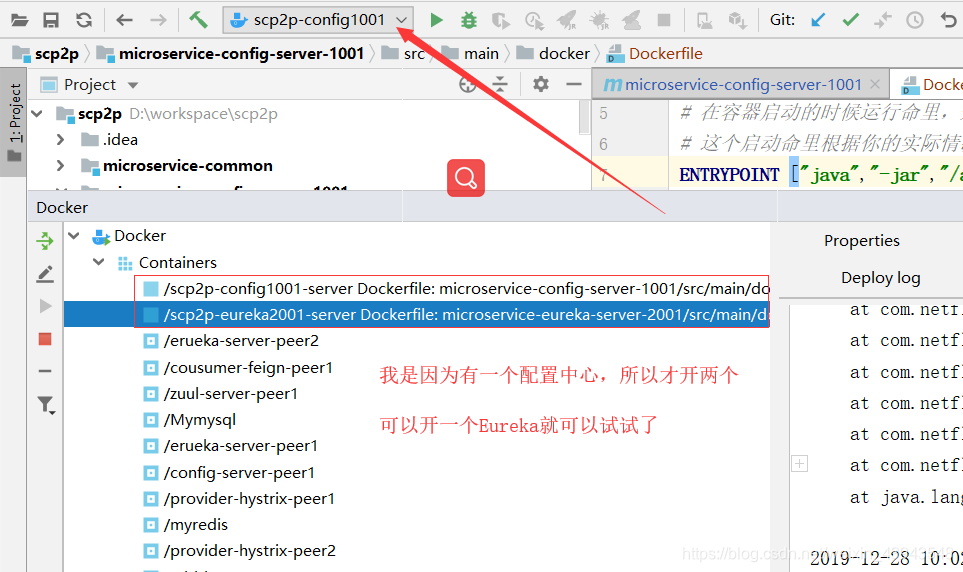
Task: Click the red search magnifier button
Action: [x=466, y=178]
